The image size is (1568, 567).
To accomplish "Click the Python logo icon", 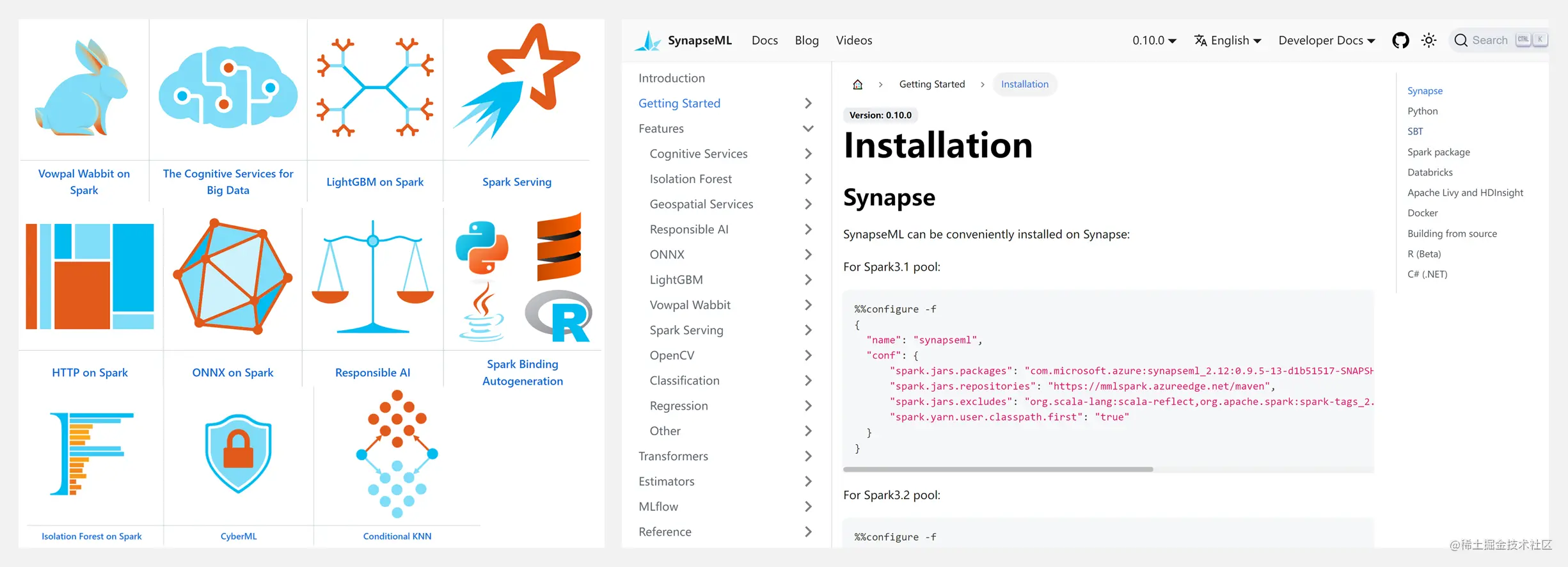I will [482, 248].
